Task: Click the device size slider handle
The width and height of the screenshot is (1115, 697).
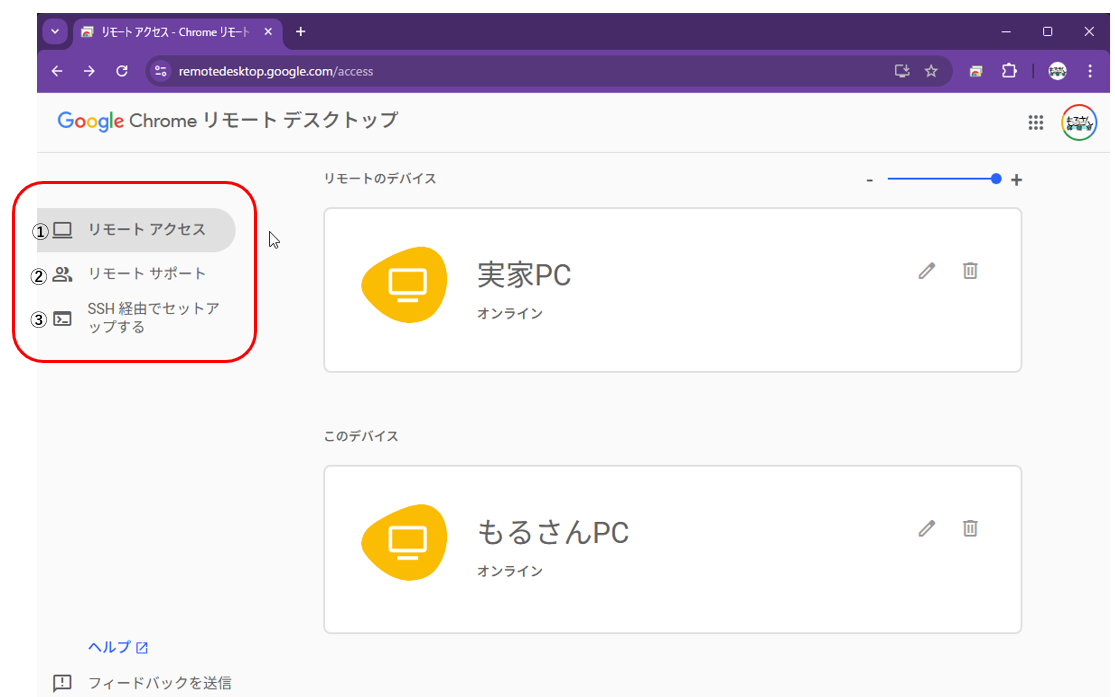Action: [996, 179]
